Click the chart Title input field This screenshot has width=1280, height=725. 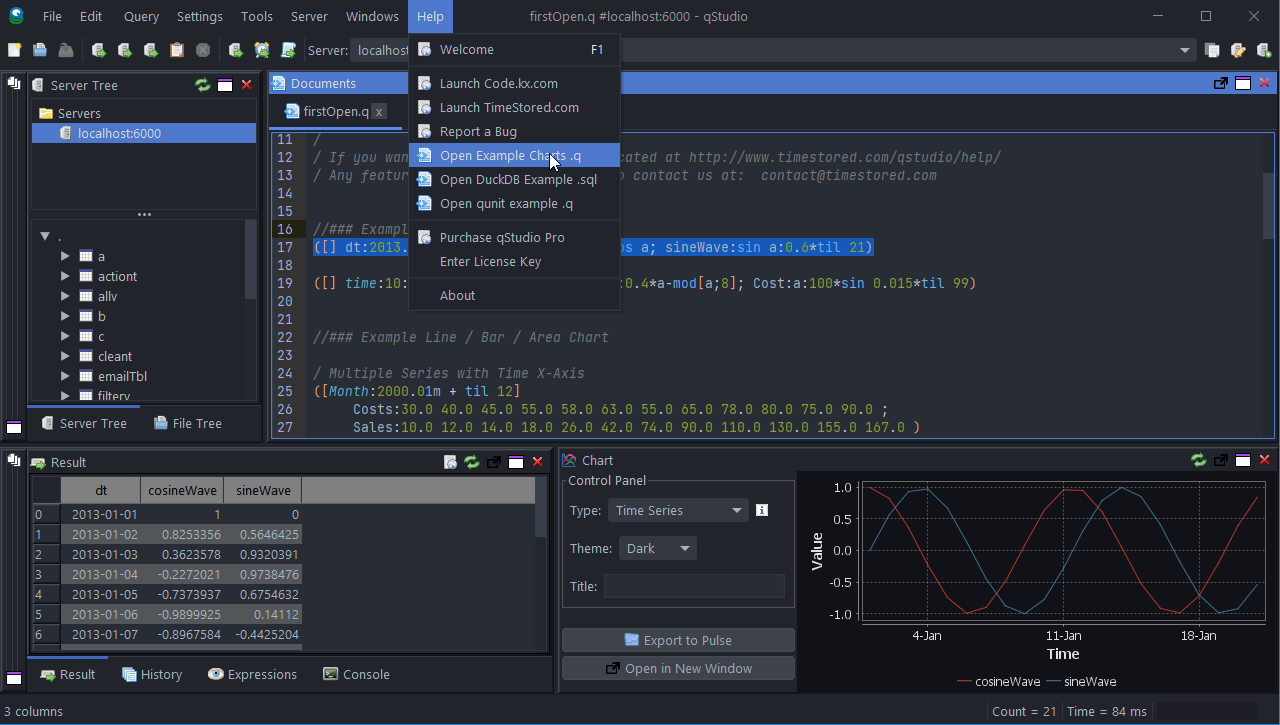click(x=694, y=586)
